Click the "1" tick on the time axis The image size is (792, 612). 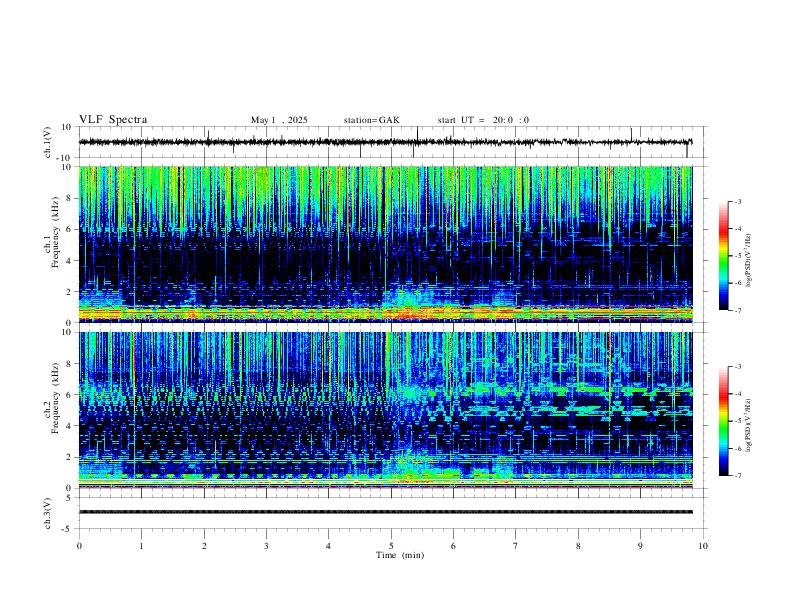(141, 546)
